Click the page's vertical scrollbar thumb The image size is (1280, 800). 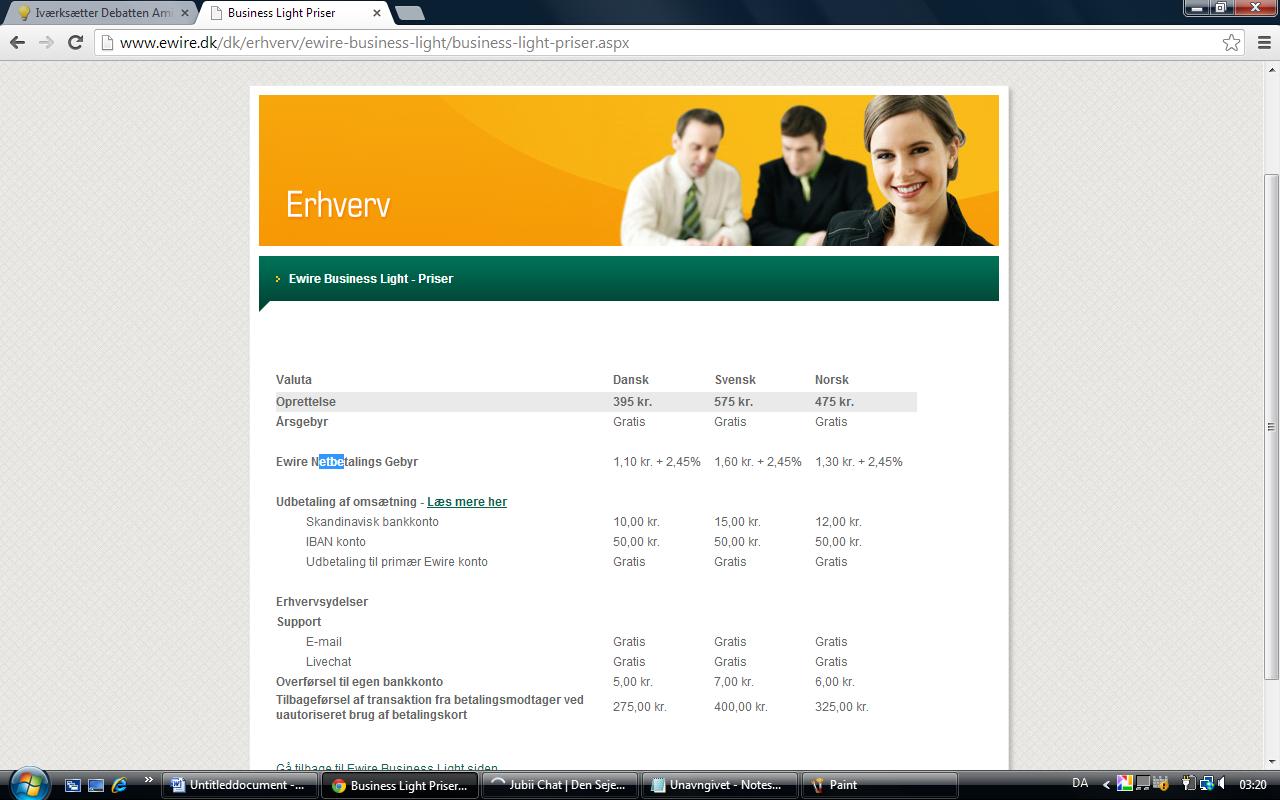click(x=1271, y=427)
